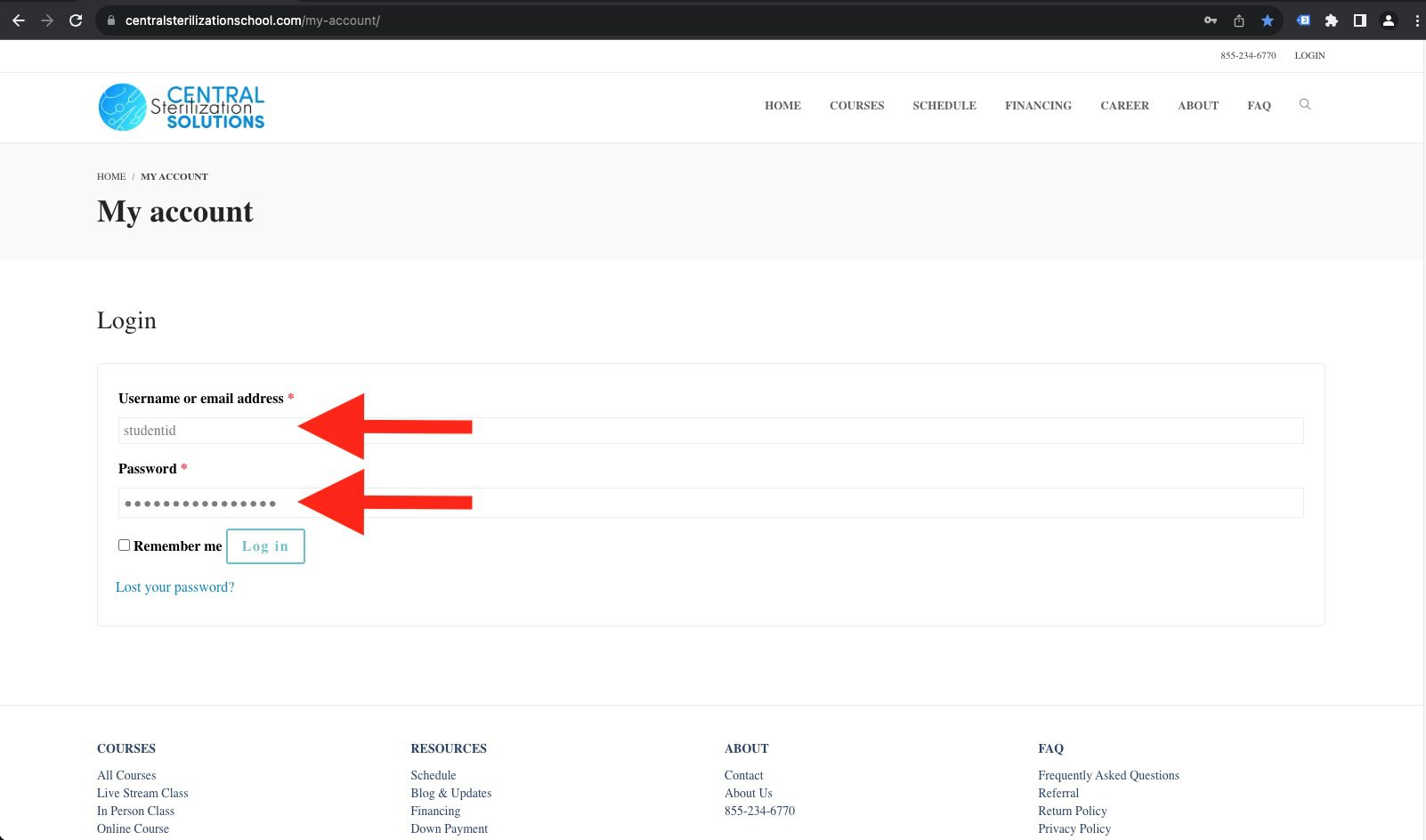
Task: Click the FAQ footer heading
Action: coord(1050,748)
